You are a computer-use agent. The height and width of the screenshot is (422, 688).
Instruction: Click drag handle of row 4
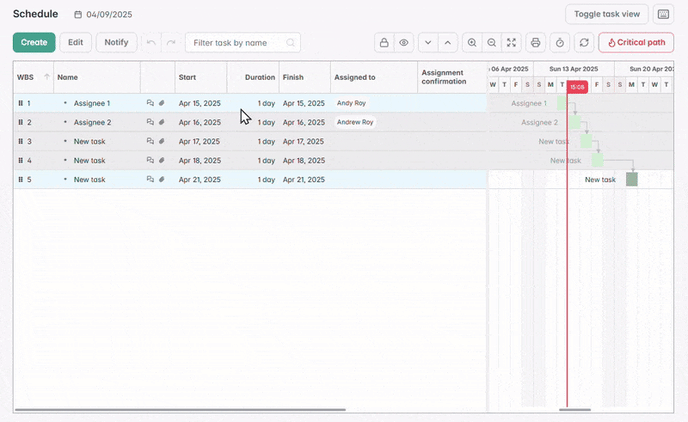(20, 161)
